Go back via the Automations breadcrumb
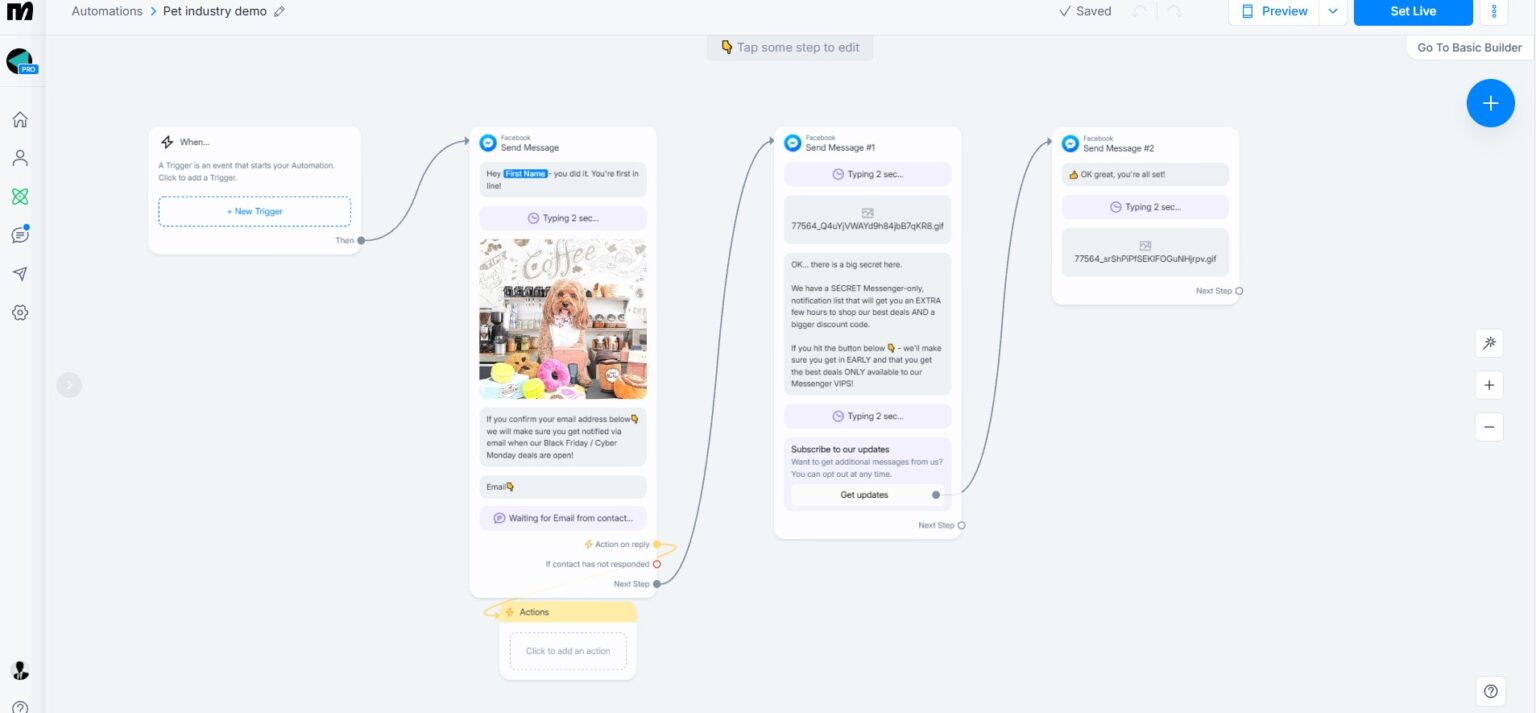 click(x=107, y=11)
